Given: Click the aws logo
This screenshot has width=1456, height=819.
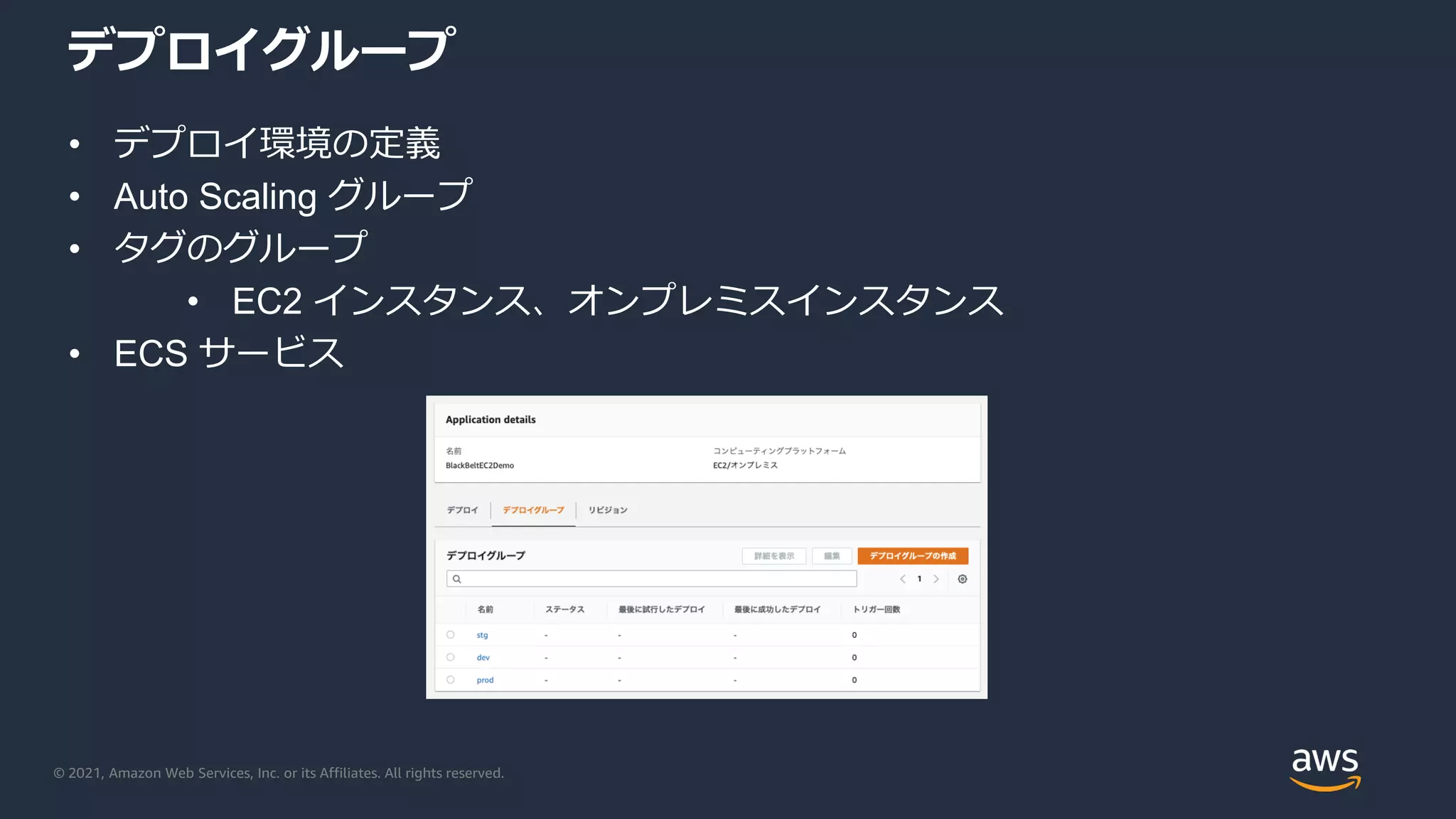Looking at the screenshot, I should (x=1325, y=769).
